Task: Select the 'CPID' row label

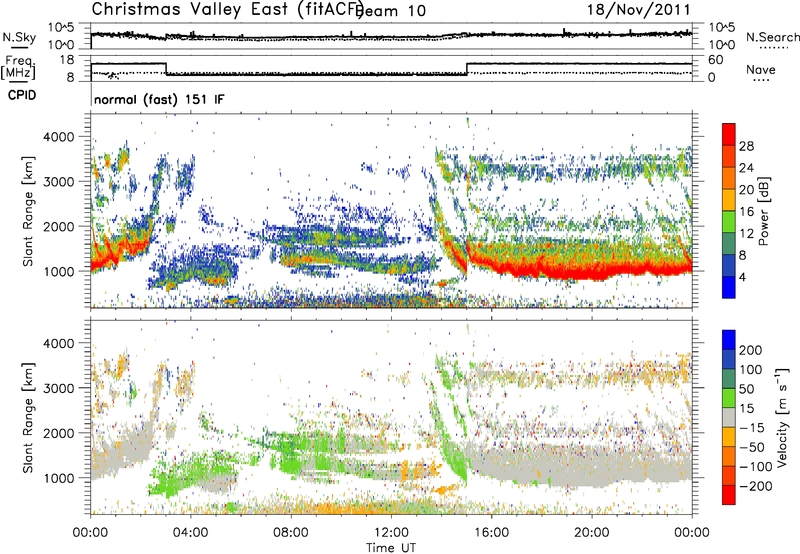Action: (22, 95)
